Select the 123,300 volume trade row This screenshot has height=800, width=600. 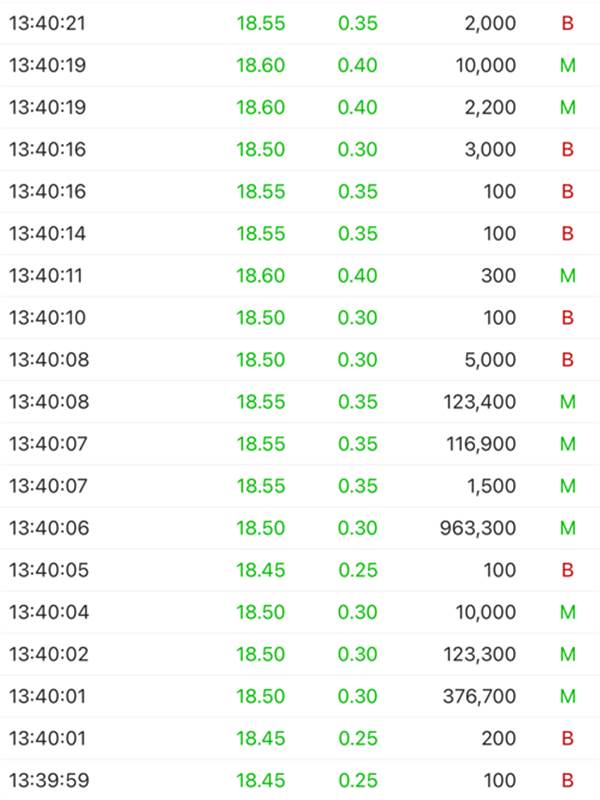tap(300, 653)
